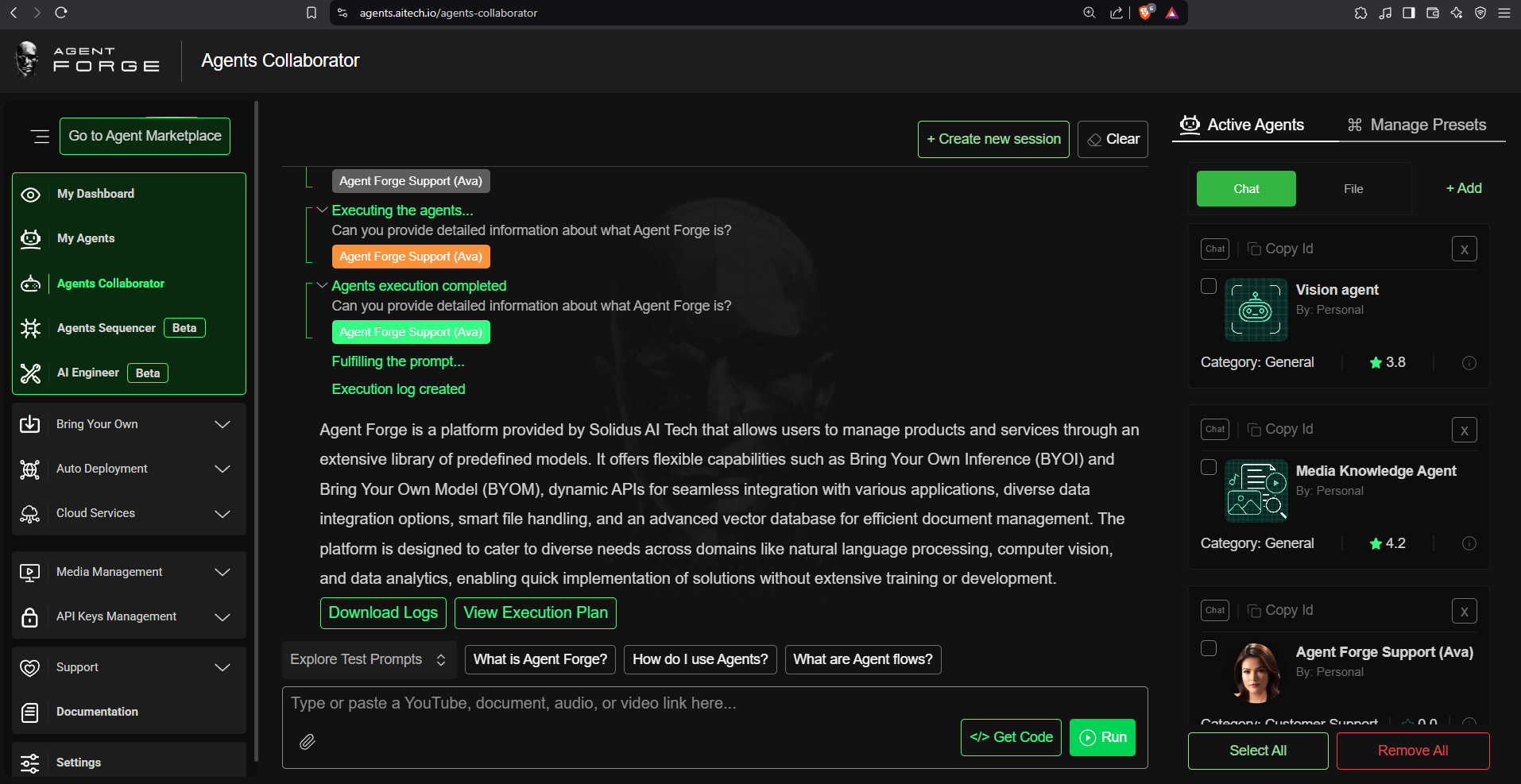The image size is (1521, 784).
Task: Click Copy Id on Media Knowledge Agent card
Action: coord(1280,429)
